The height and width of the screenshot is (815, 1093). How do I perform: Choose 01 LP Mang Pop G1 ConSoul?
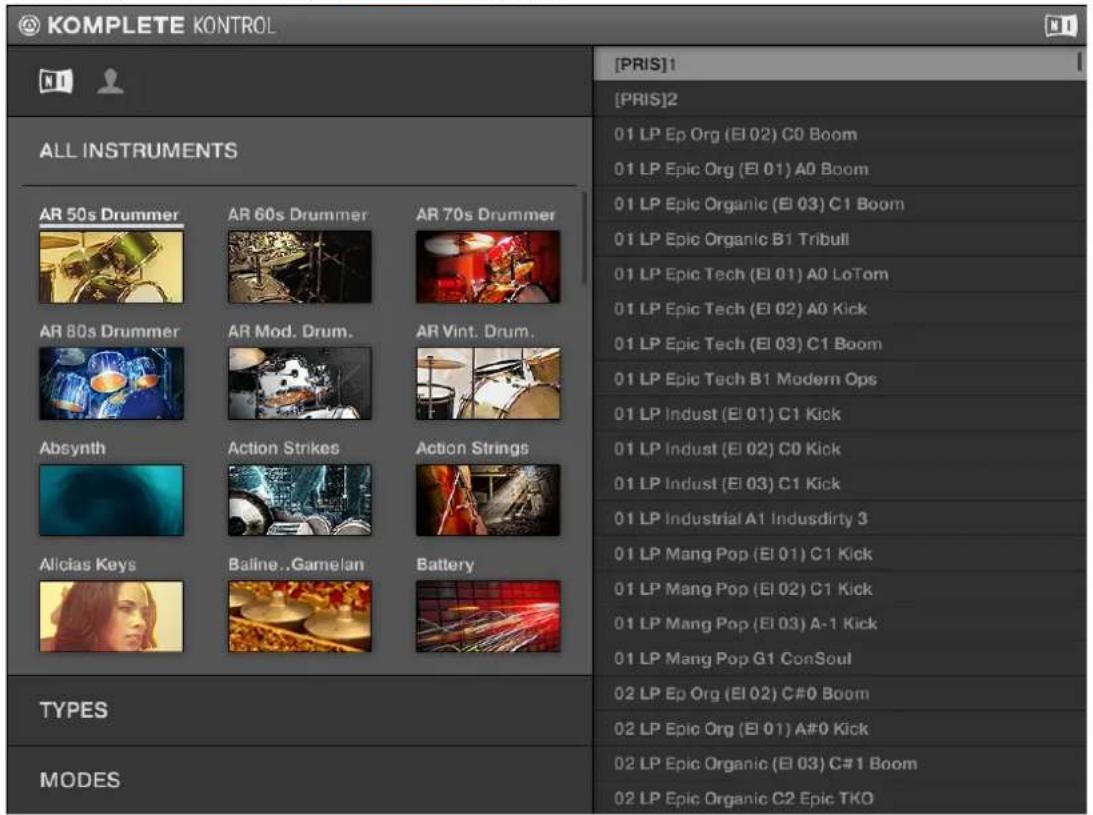[x=839, y=659]
